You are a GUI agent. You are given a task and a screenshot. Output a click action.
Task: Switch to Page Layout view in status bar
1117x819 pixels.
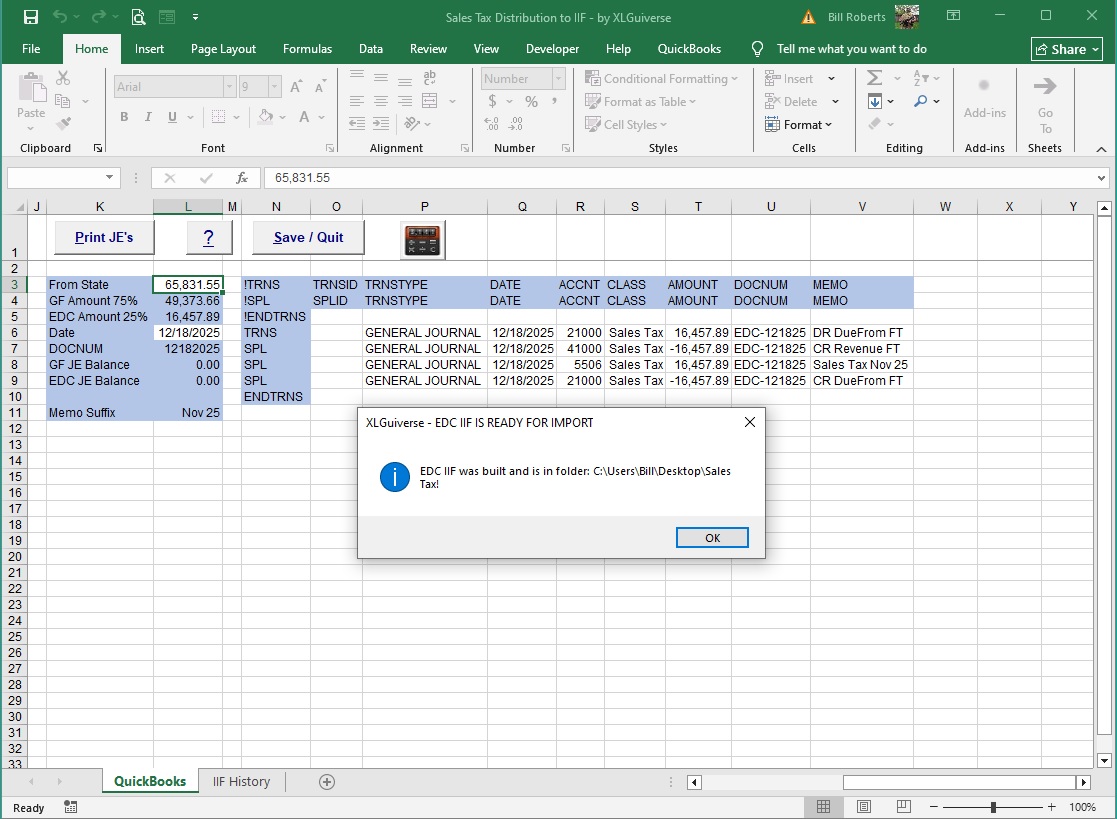[x=863, y=807]
